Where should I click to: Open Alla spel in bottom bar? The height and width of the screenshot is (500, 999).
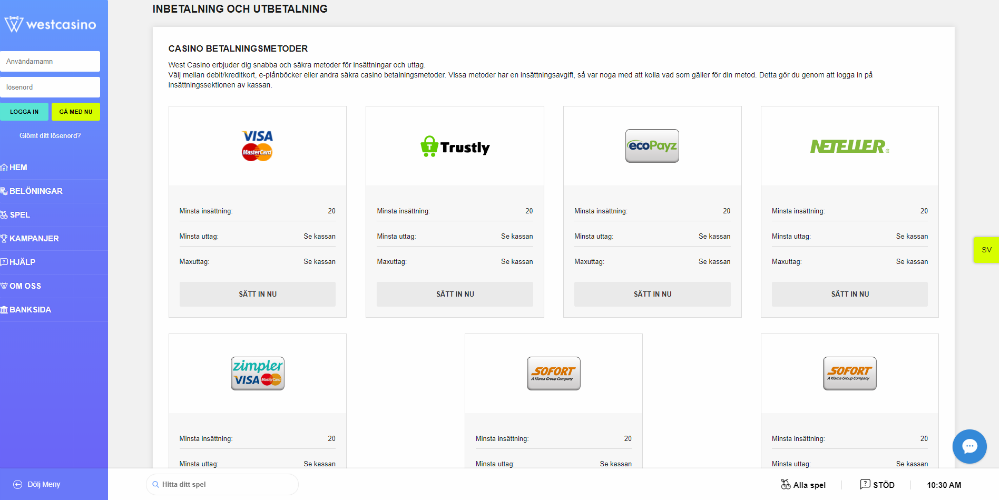click(803, 485)
